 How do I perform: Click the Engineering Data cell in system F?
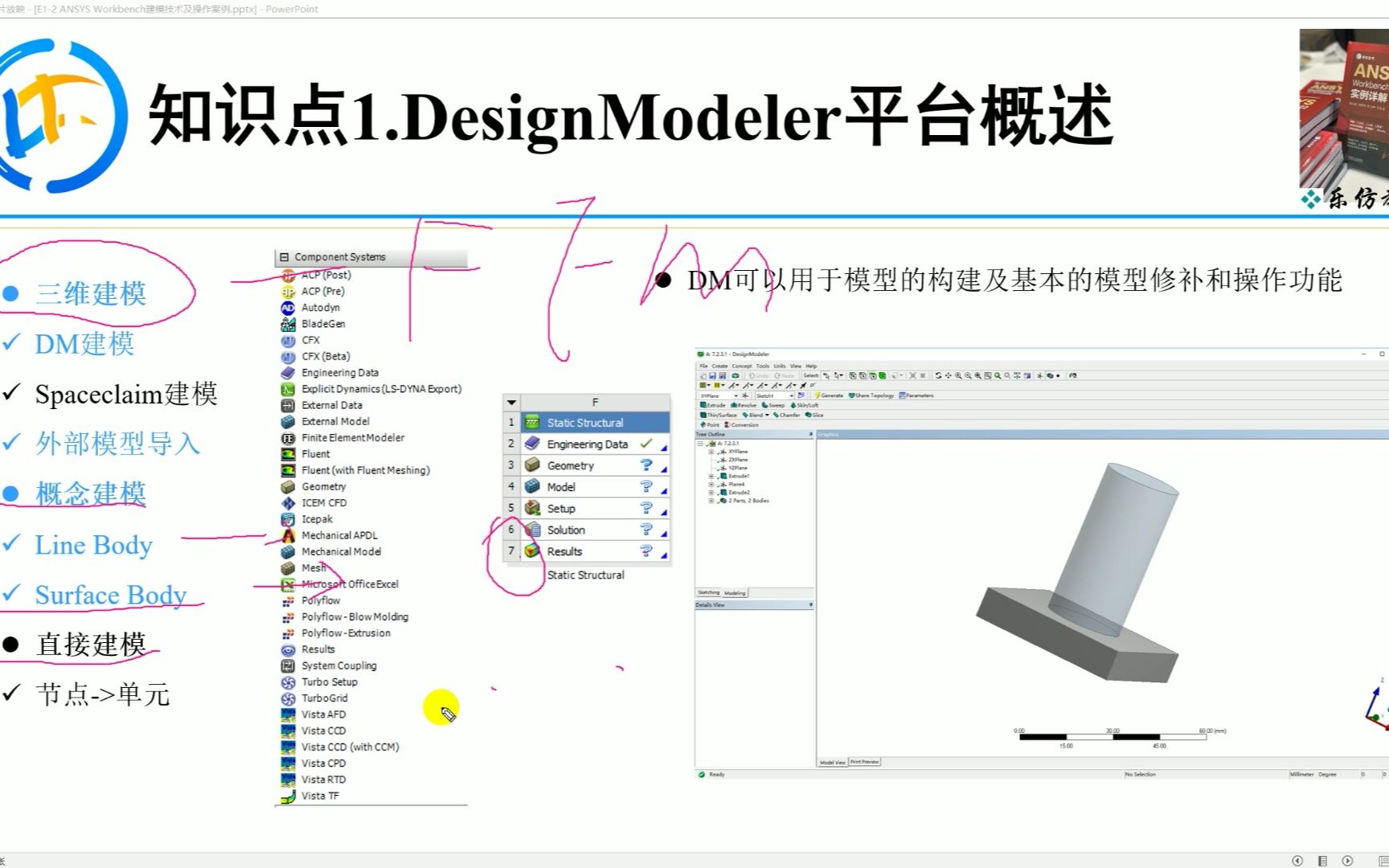595,444
